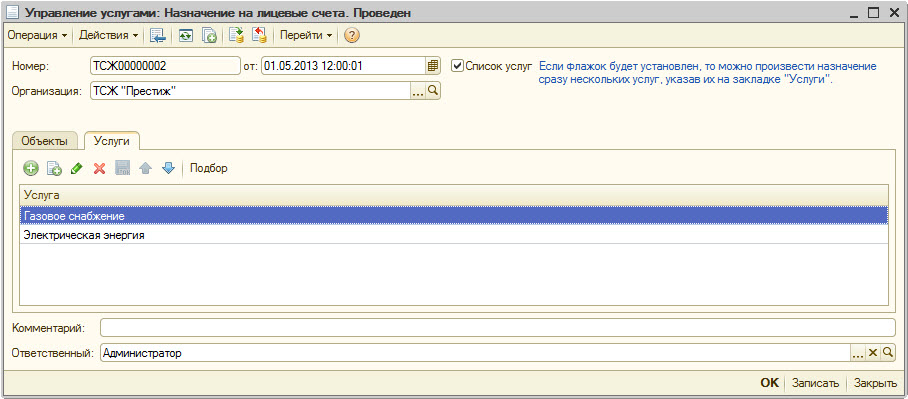Click the Услуга column header
Screen dimensions: 908x399
454,195
